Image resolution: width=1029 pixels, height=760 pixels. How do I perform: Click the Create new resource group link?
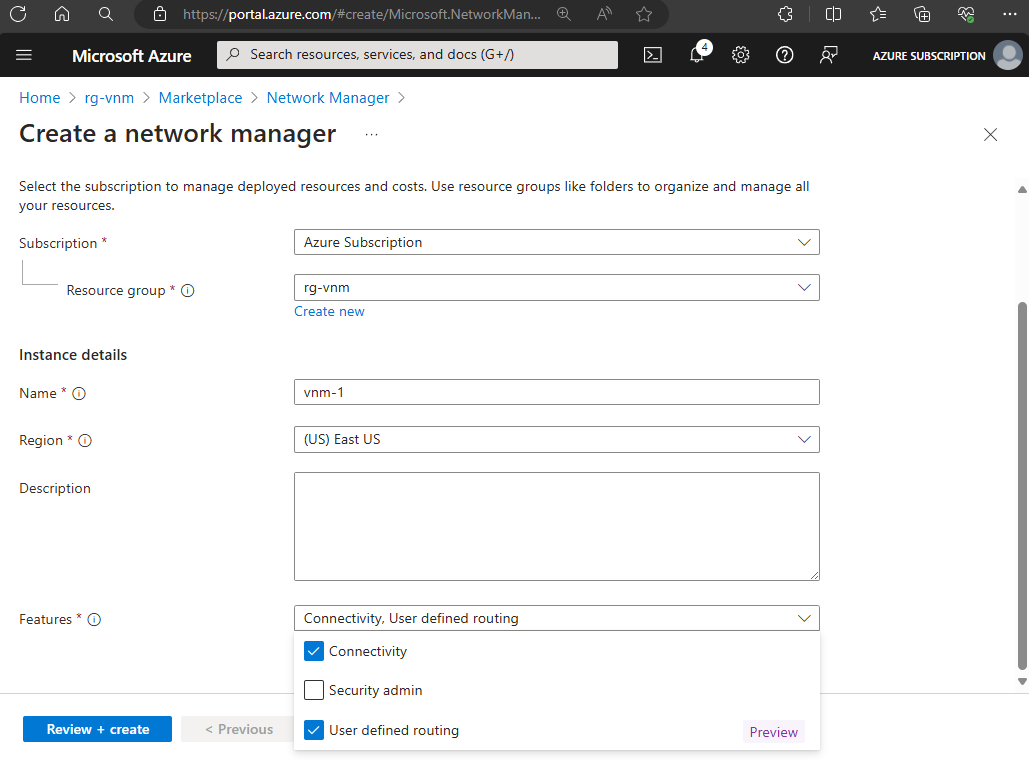(329, 311)
